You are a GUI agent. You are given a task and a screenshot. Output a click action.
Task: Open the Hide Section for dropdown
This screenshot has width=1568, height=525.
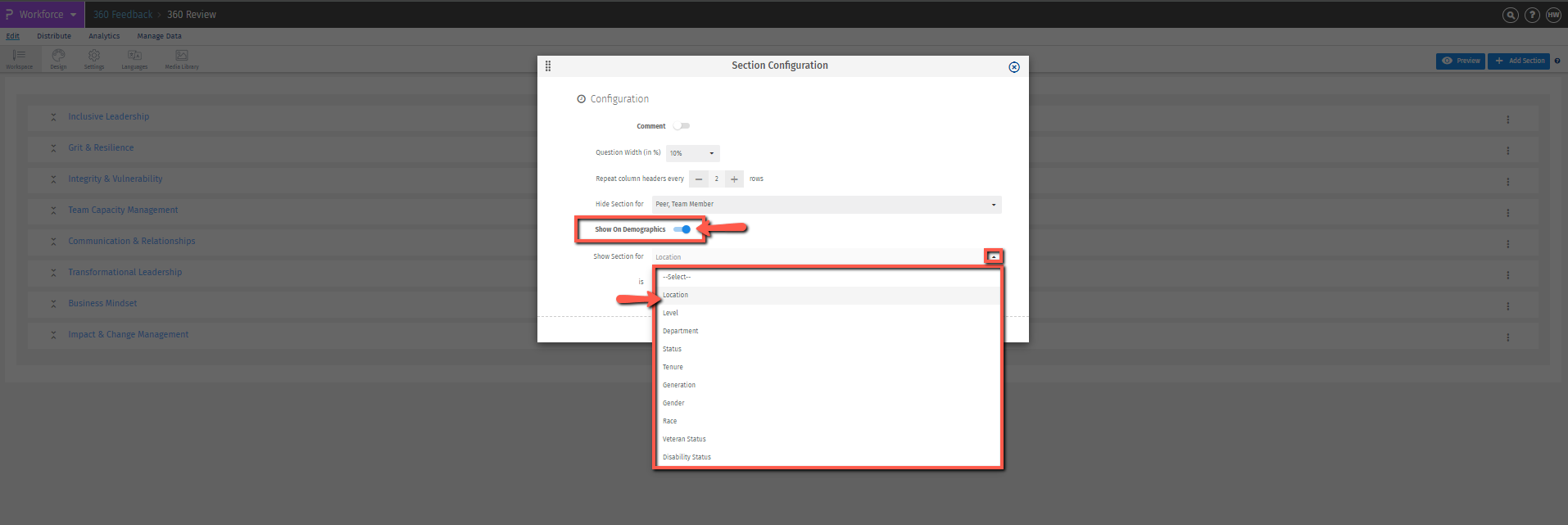point(827,204)
